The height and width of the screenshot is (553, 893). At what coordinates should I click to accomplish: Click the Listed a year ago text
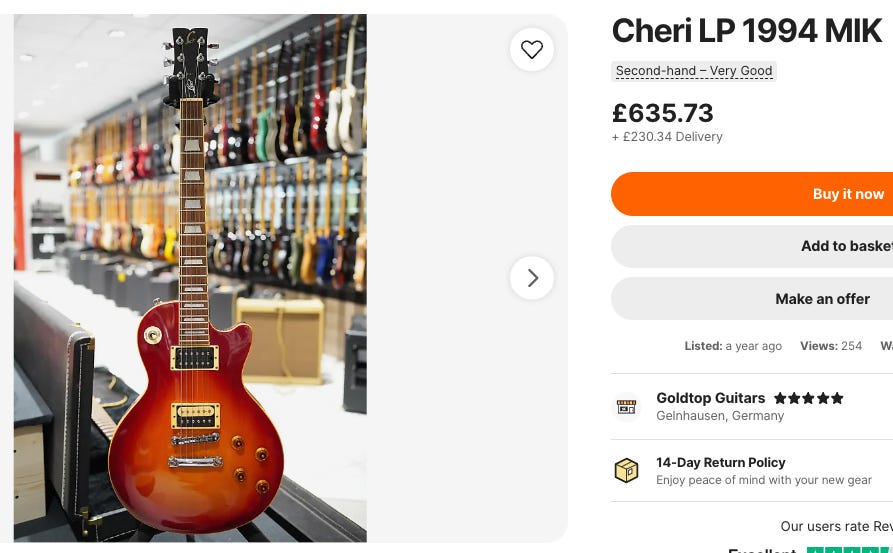click(732, 346)
